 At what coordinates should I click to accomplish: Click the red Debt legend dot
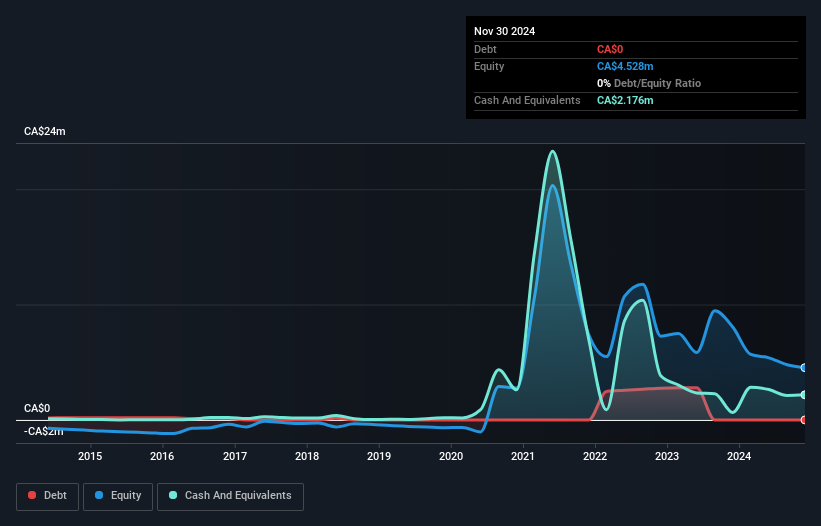[x=32, y=495]
